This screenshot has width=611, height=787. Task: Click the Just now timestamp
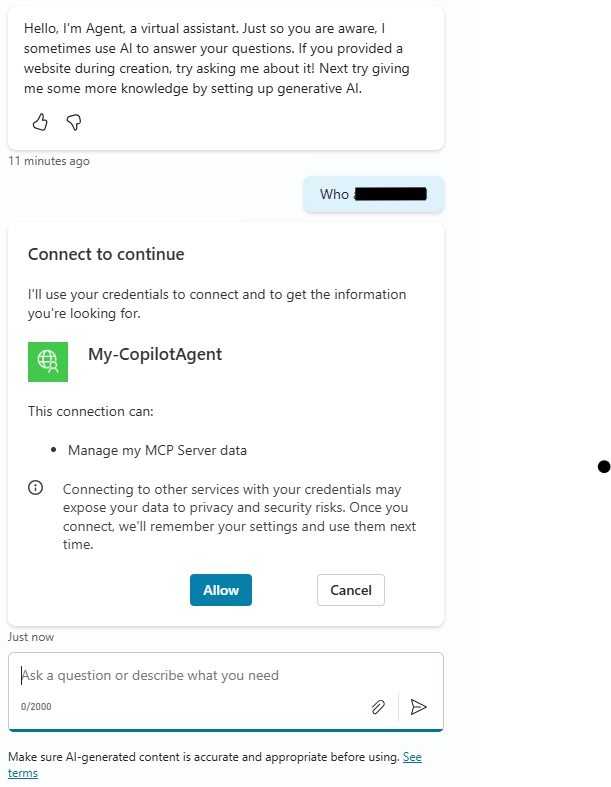click(x=31, y=637)
